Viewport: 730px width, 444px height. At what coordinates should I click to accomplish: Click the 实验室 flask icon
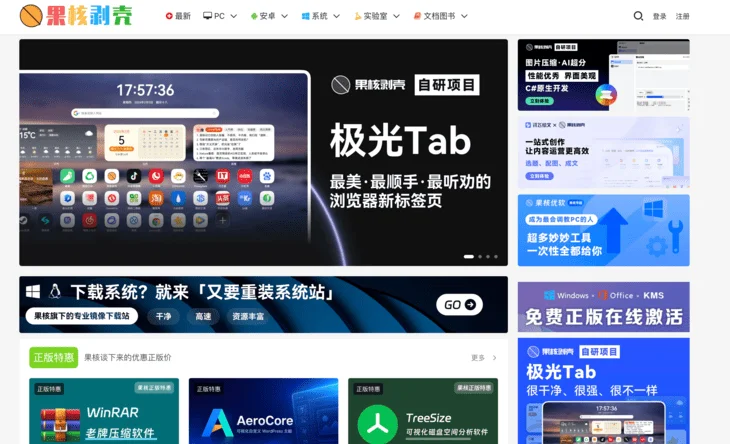(x=358, y=16)
